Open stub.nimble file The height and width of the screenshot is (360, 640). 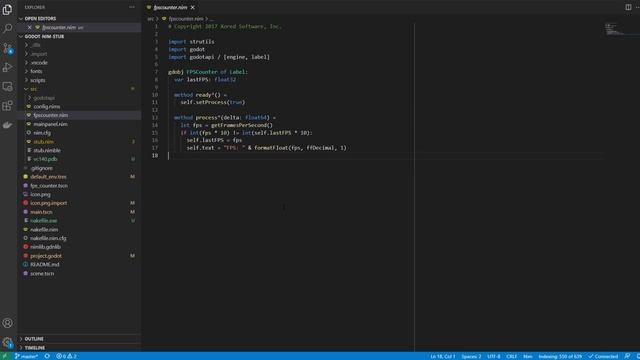[x=47, y=150]
